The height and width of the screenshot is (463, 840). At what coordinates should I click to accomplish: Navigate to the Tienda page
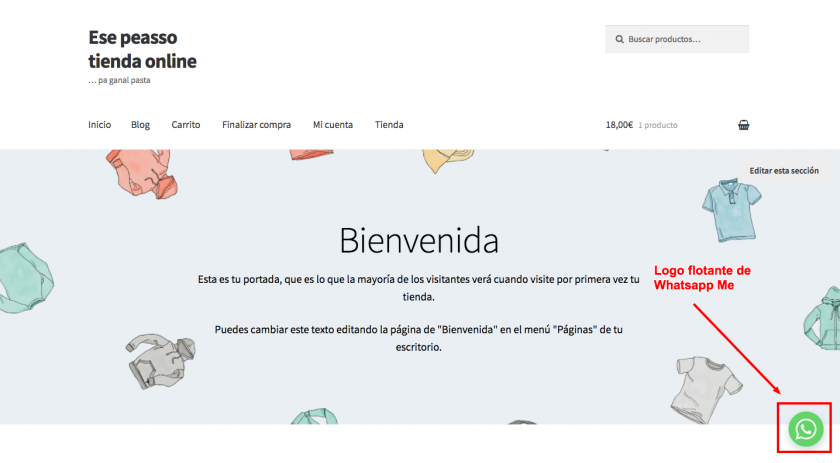click(x=389, y=125)
